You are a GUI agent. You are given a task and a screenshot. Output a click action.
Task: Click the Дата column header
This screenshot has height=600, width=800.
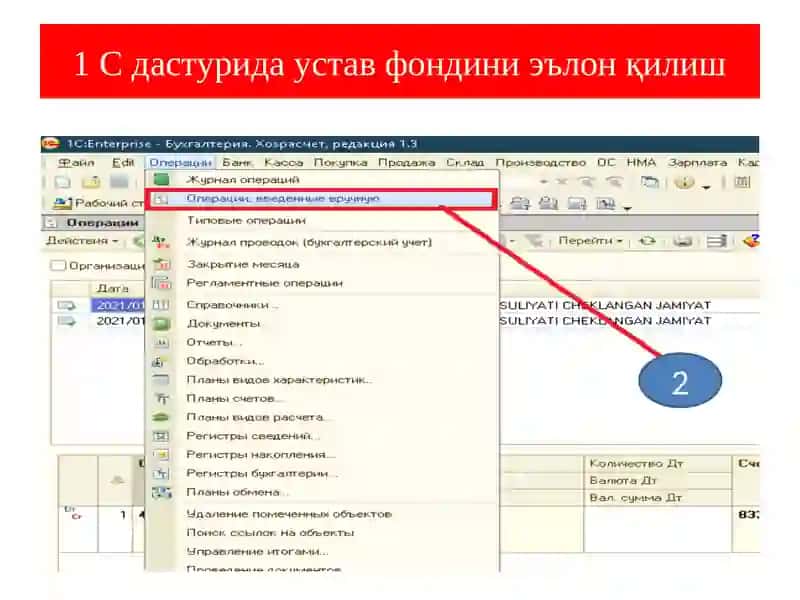[113, 289]
